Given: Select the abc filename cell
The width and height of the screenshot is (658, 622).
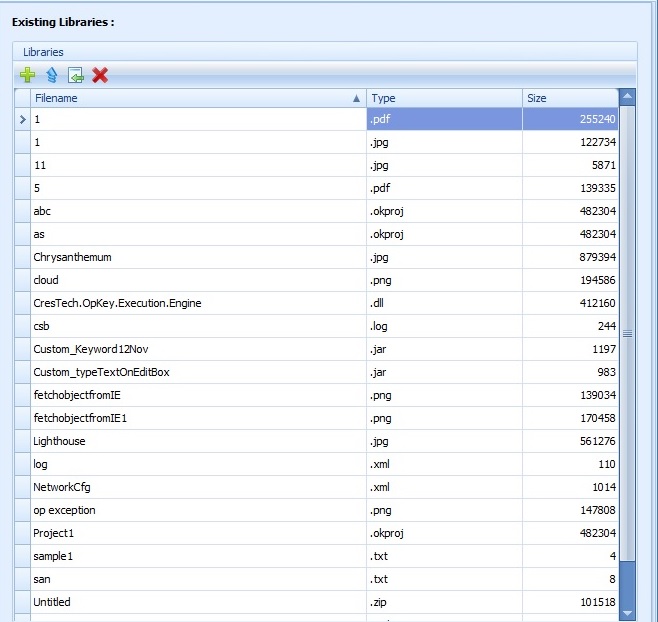Looking at the screenshot, I should point(198,211).
